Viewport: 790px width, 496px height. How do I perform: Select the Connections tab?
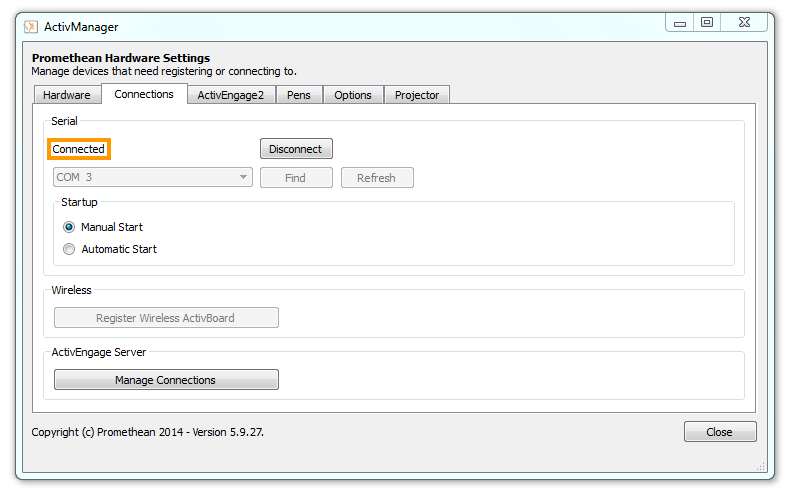point(144,94)
